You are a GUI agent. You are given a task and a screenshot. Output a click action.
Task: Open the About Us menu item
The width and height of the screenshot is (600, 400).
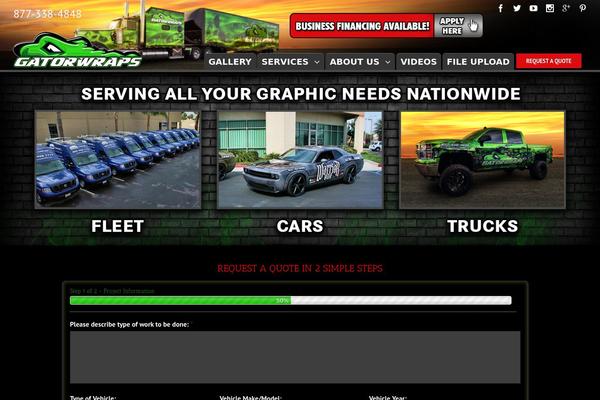click(354, 62)
